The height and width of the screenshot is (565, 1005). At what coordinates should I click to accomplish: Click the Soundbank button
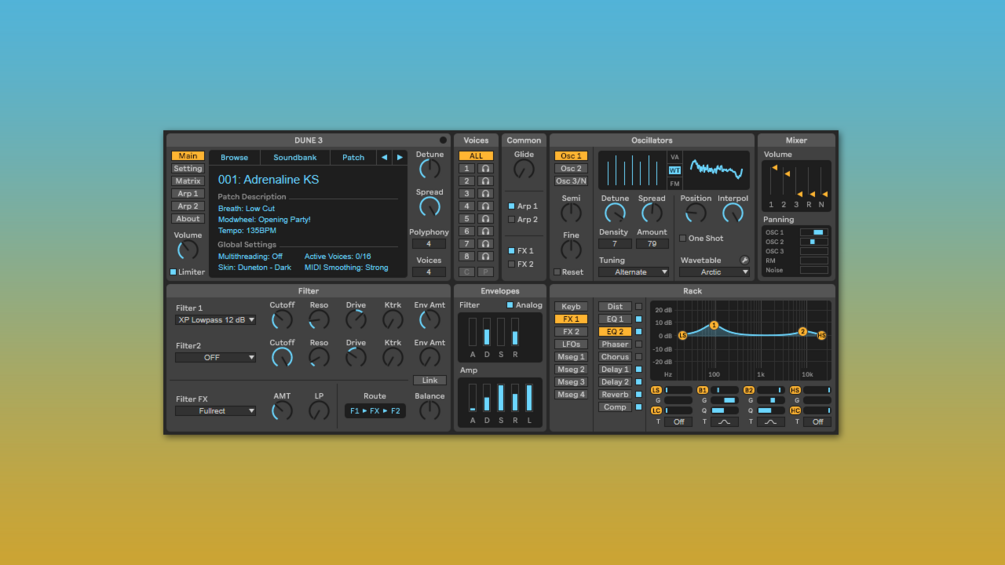(x=295, y=157)
